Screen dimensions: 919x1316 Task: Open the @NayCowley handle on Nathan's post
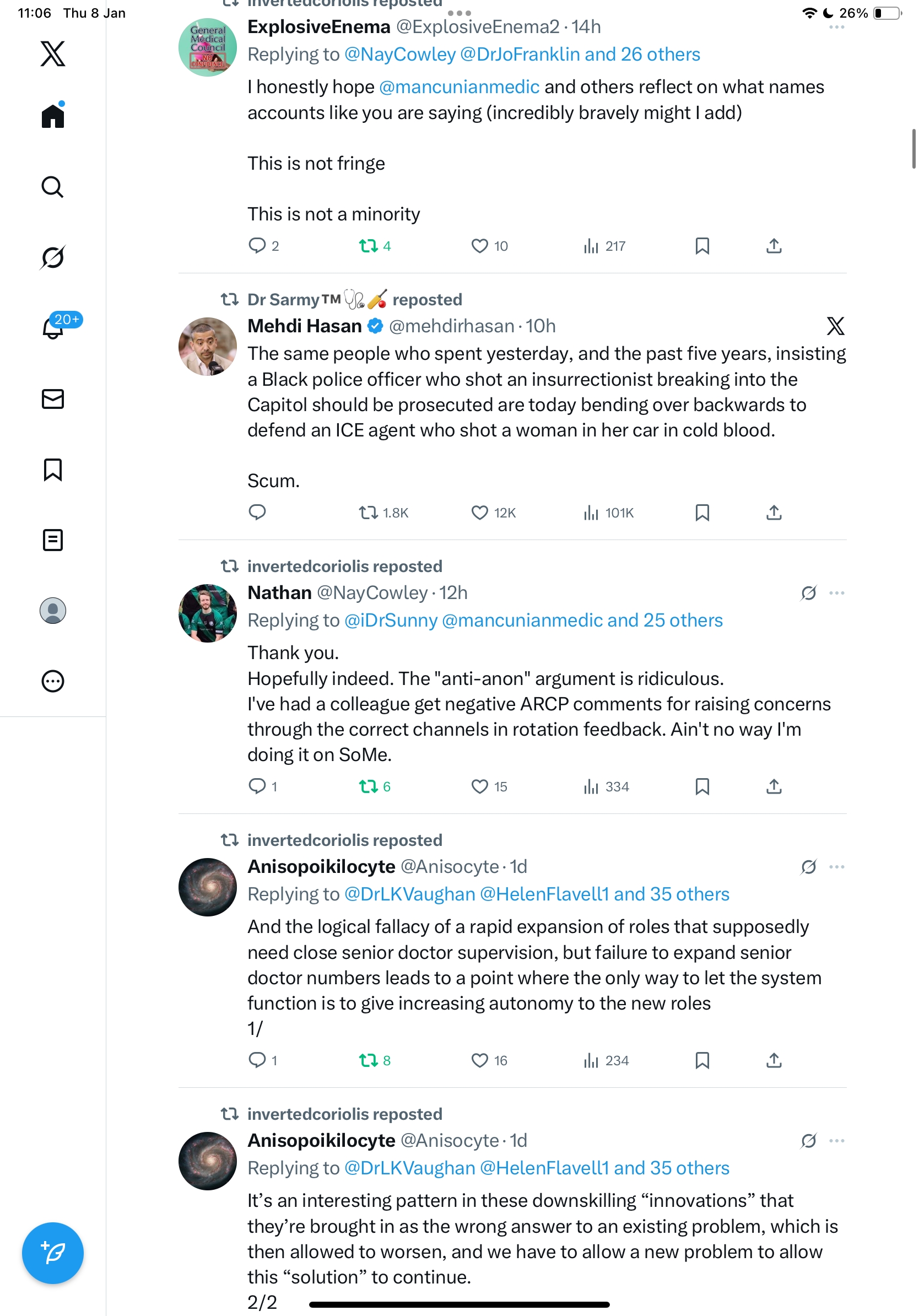coord(372,592)
